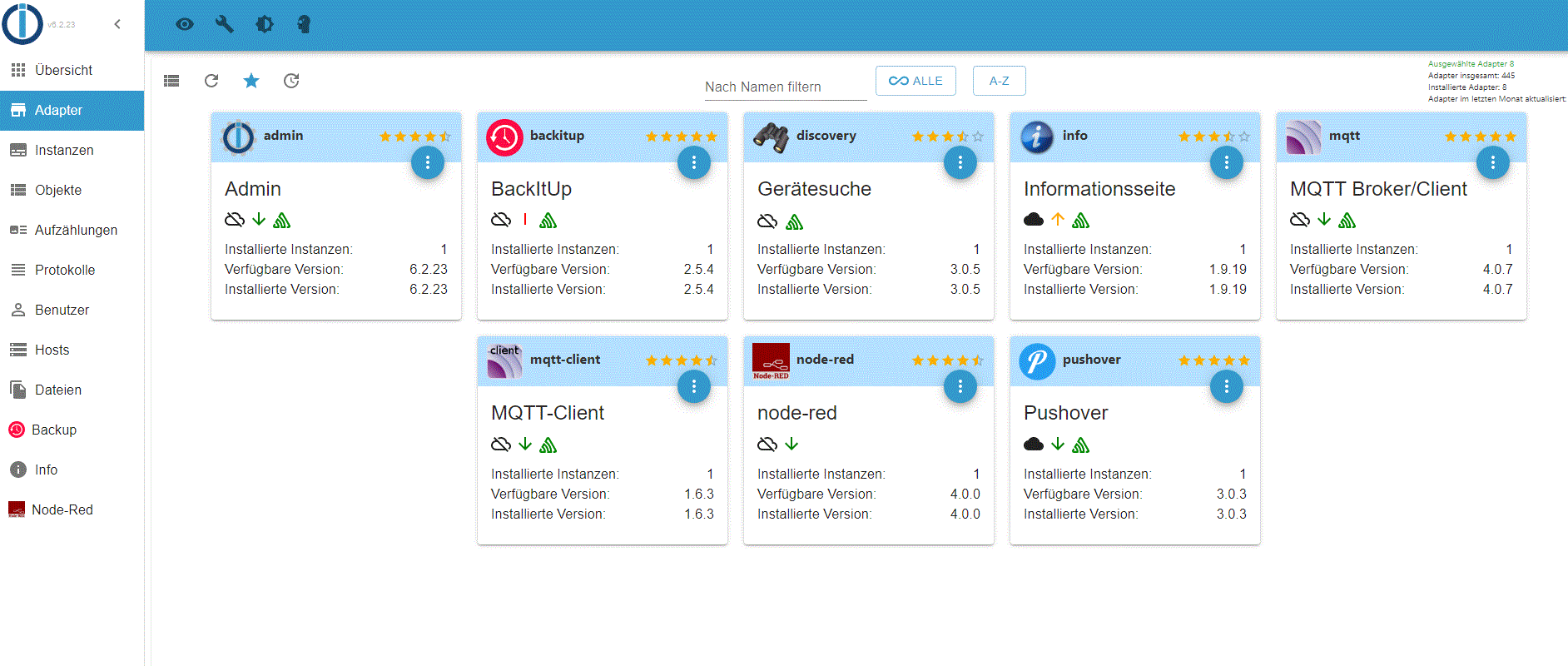Click the green arrow on Admin card
1568x666 pixels.
(x=259, y=219)
